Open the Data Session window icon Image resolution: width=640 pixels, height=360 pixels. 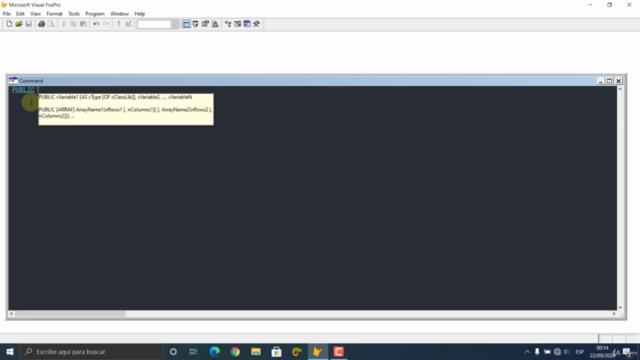196,24
